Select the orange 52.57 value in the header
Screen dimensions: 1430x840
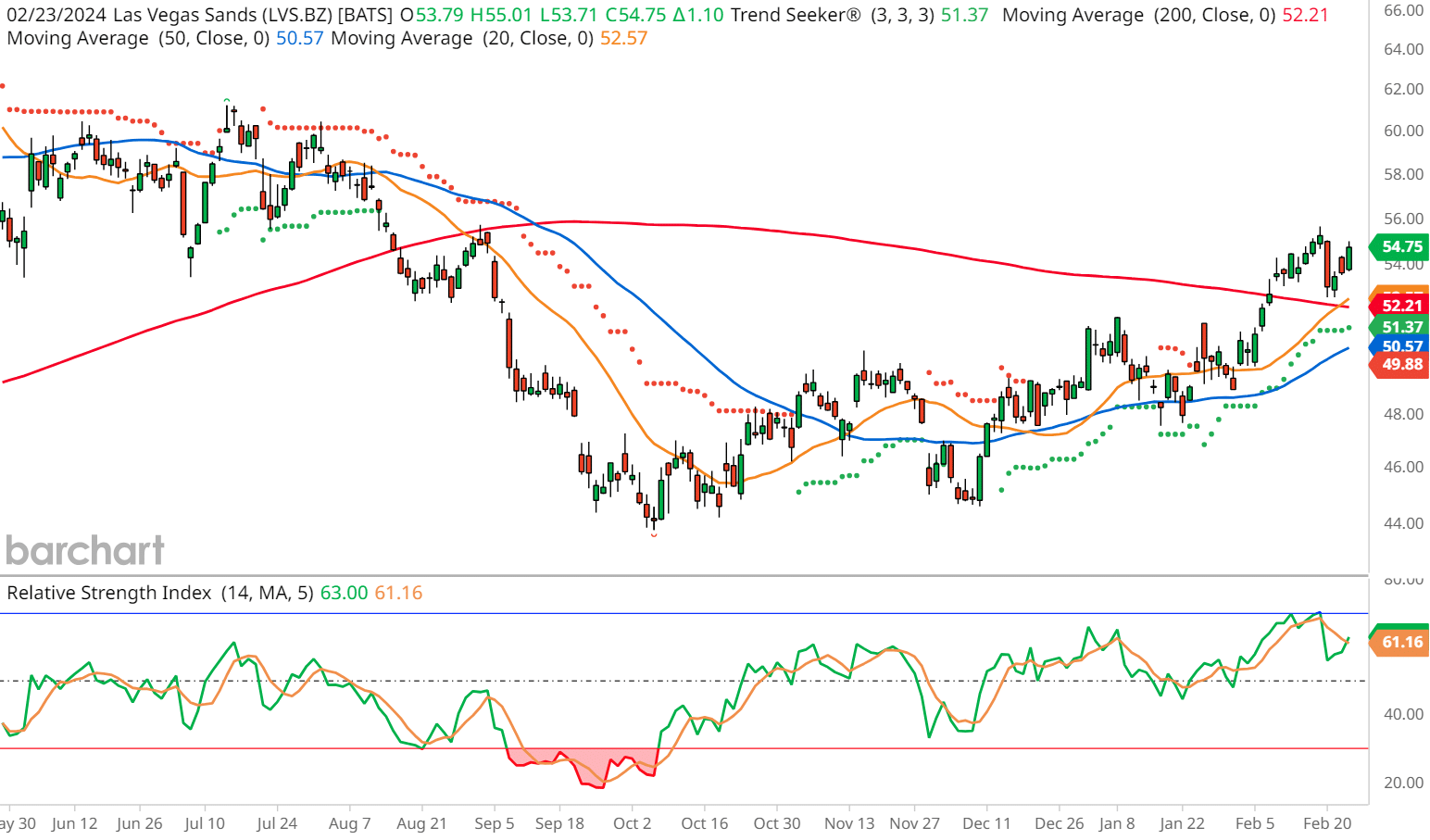[624, 38]
